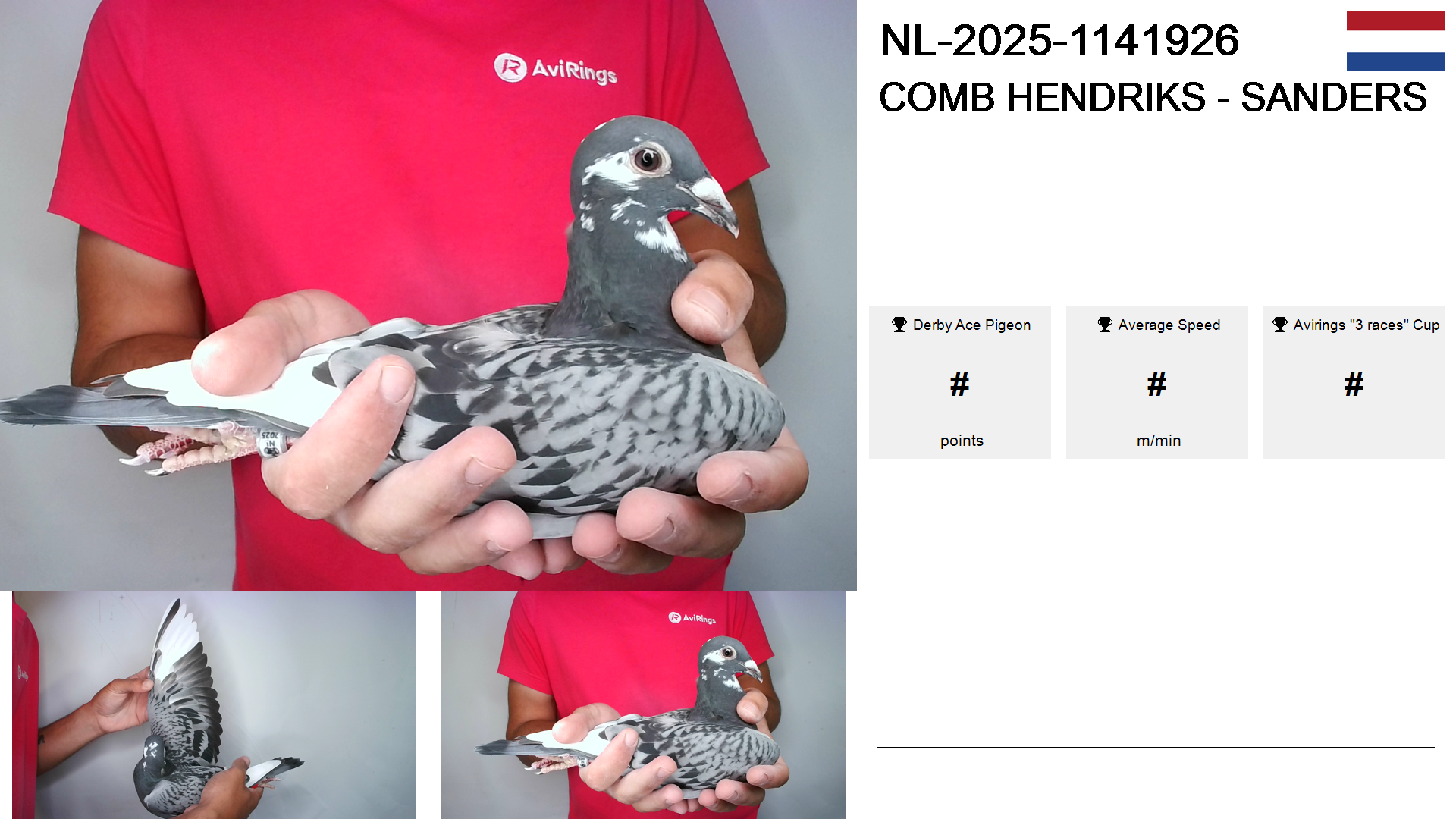Open the bottom side-view pigeon thumbnail
This screenshot has width=1456, height=819.
643,705
